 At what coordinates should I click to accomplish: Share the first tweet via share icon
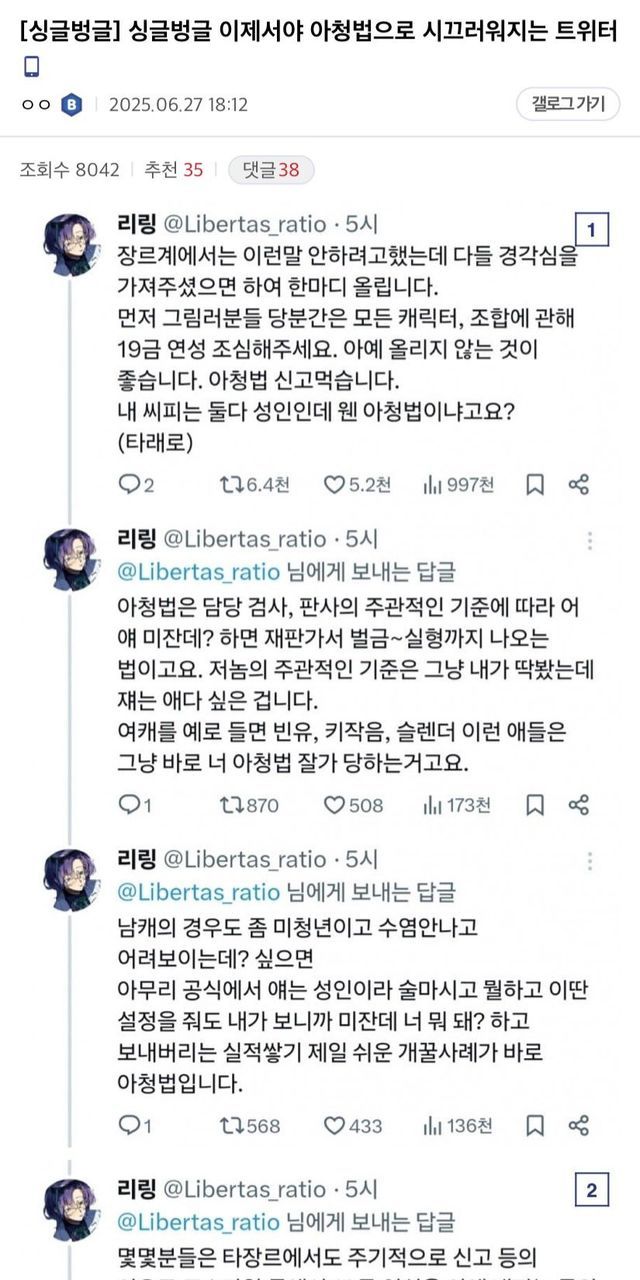578,484
